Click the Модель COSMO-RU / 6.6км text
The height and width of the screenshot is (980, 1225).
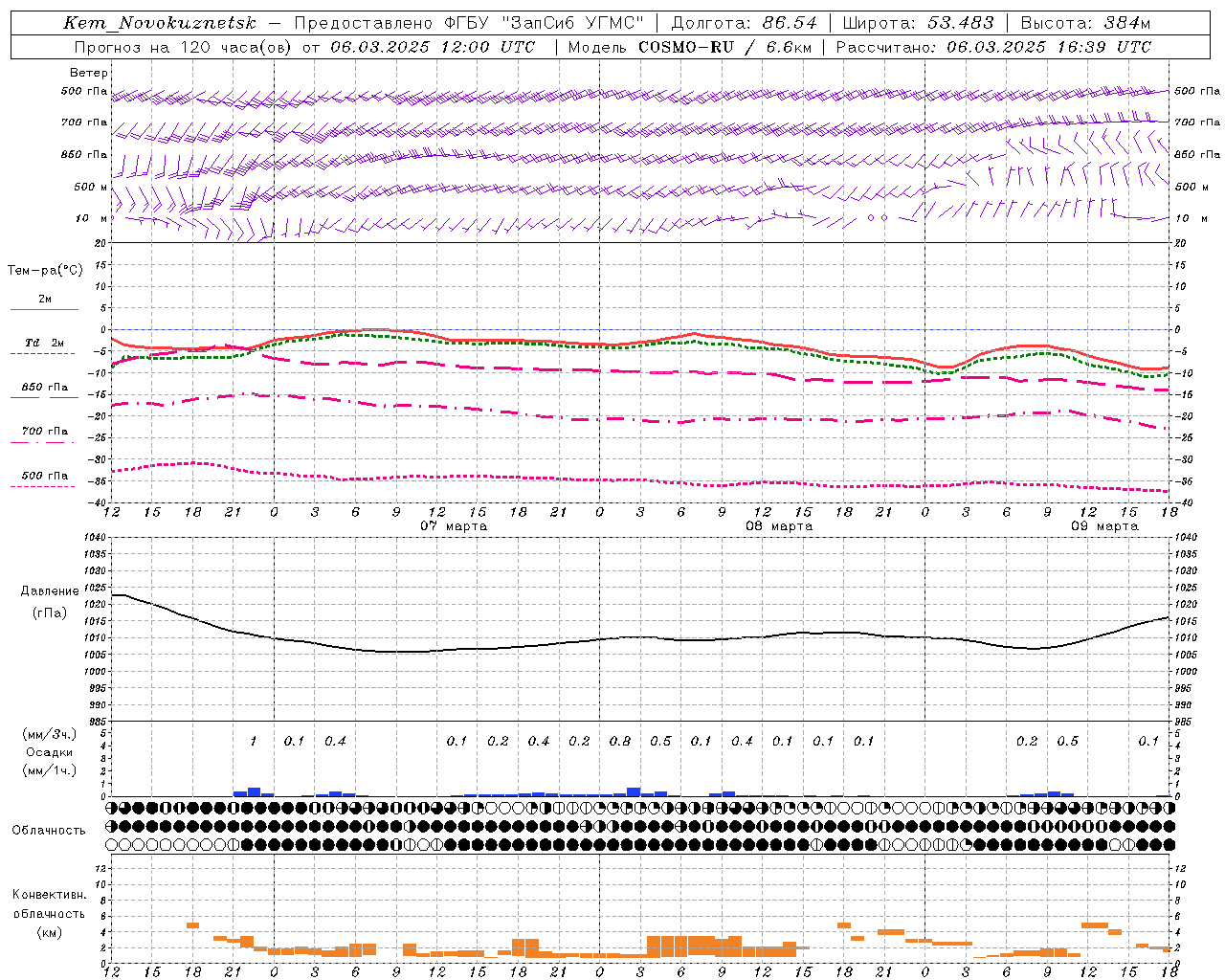688,47
